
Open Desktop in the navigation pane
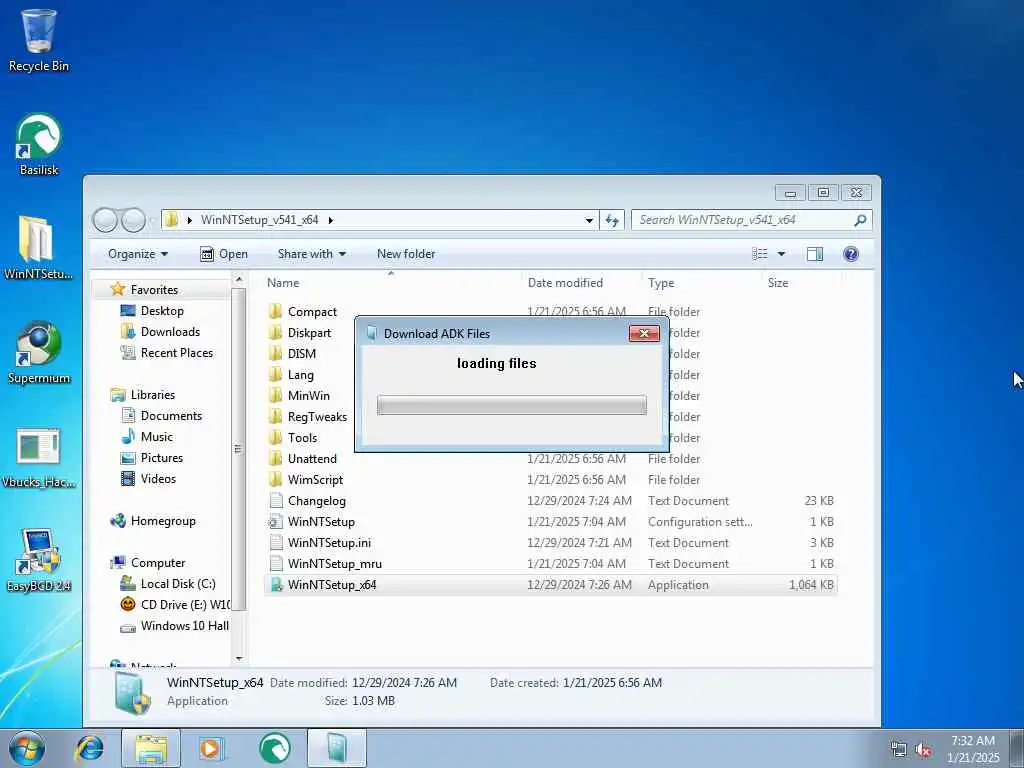[x=162, y=311]
